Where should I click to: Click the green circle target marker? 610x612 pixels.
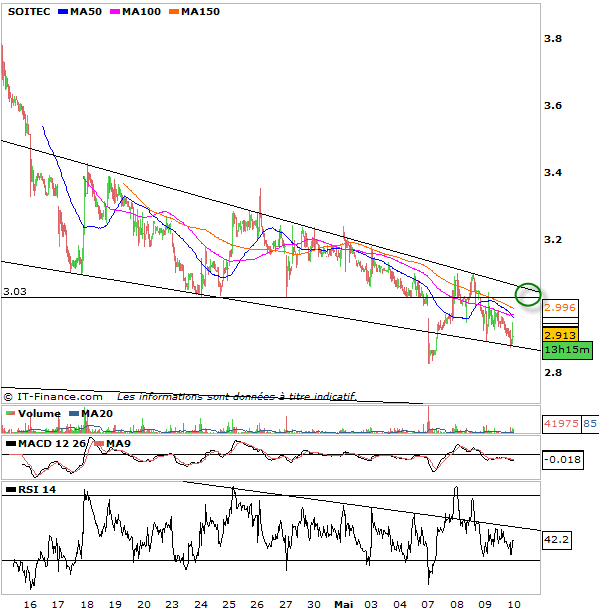528,294
